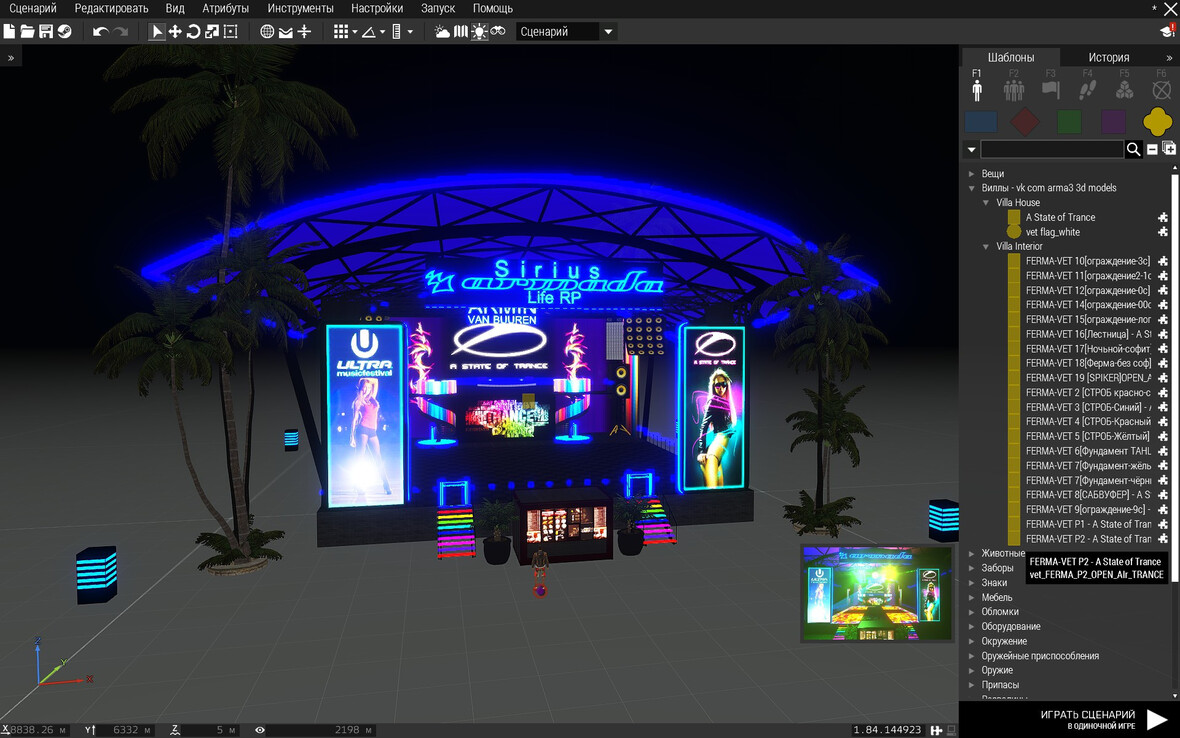
Task: Select the rotation widget tool
Action: [x=193, y=32]
